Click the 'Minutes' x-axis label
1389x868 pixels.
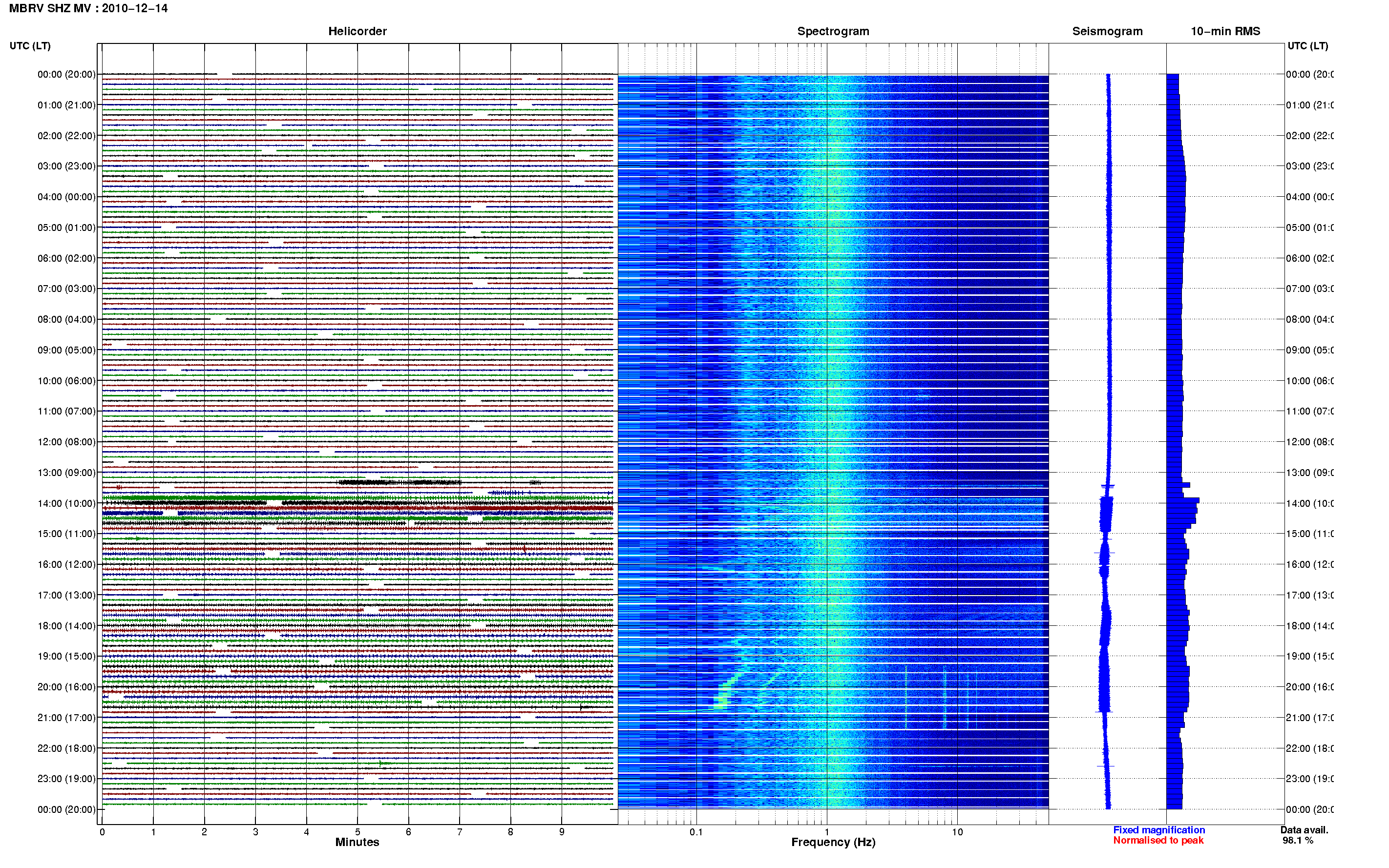[357, 842]
